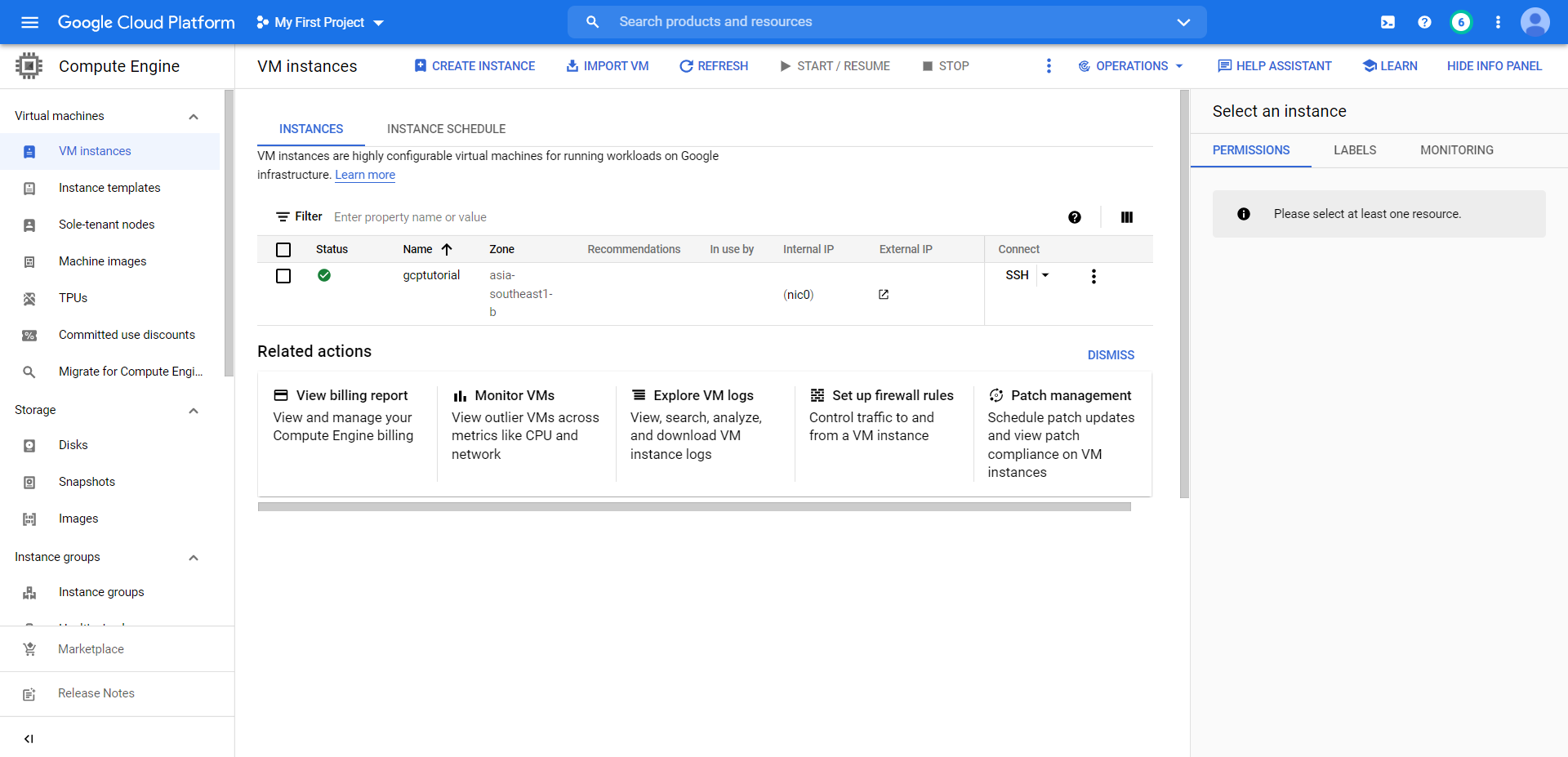Switch to the Instance Schedule tab
The image size is (1568, 757).
pos(447,129)
